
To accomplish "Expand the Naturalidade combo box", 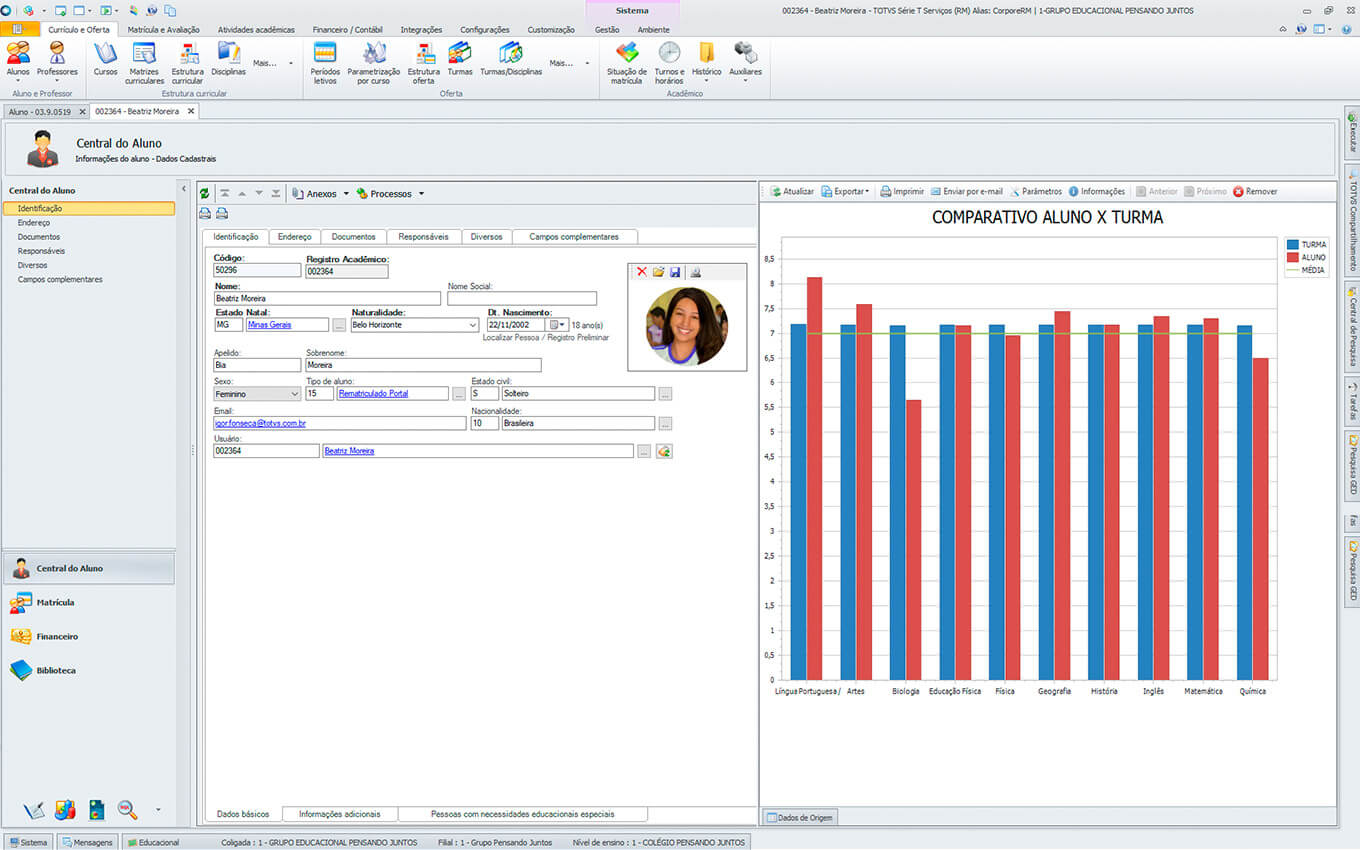I will point(472,325).
